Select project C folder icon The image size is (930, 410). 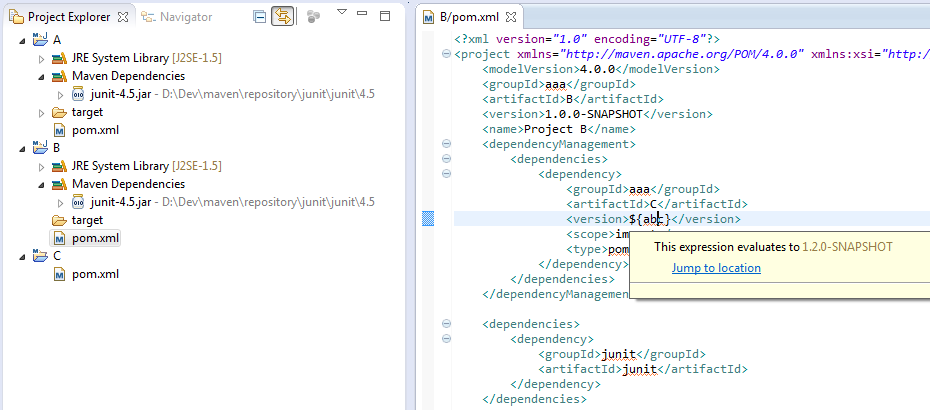40,255
